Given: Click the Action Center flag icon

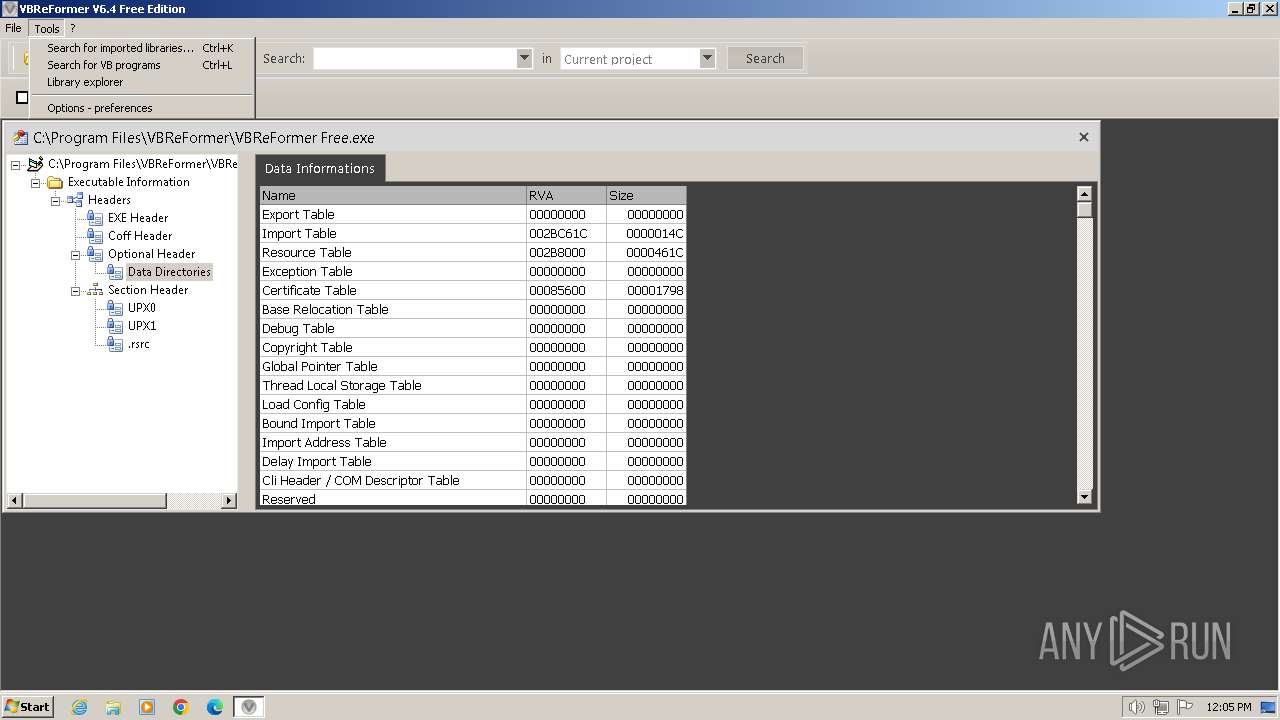Looking at the screenshot, I should (x=1184, y=707).
